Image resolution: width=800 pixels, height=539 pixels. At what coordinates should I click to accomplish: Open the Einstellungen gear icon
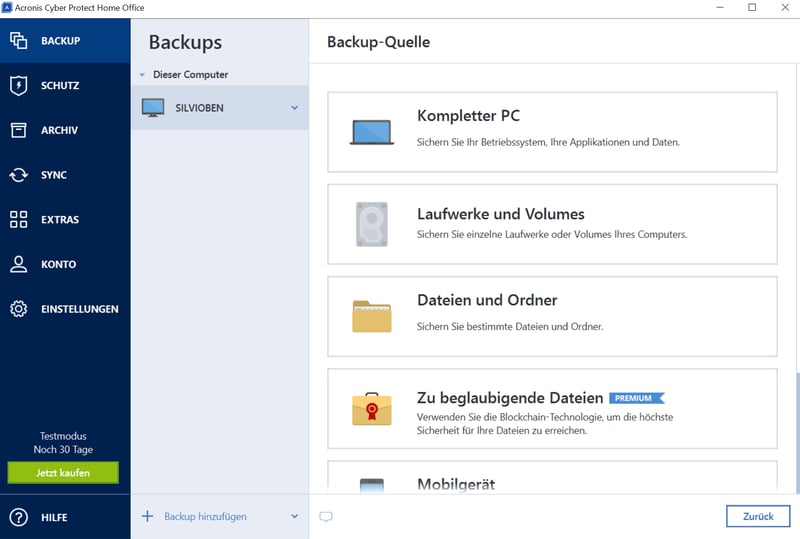click(x=18, y=309)
